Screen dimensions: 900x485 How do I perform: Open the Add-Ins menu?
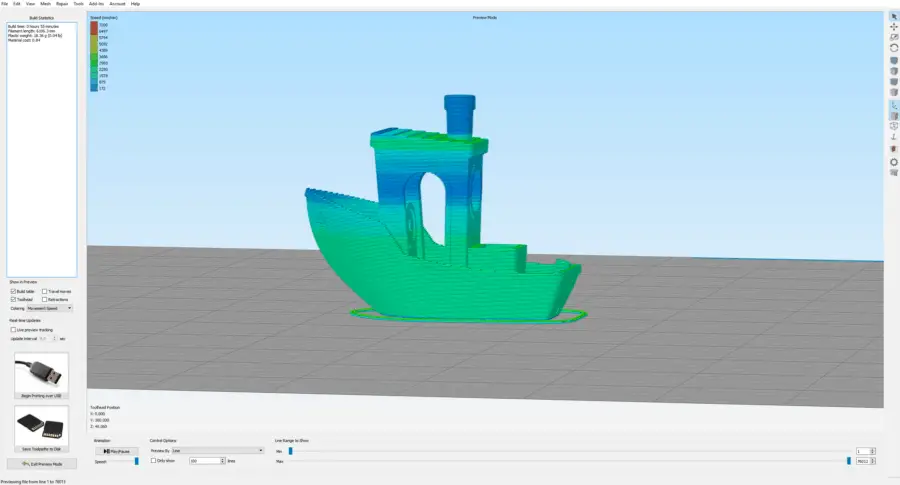(96, 3)
